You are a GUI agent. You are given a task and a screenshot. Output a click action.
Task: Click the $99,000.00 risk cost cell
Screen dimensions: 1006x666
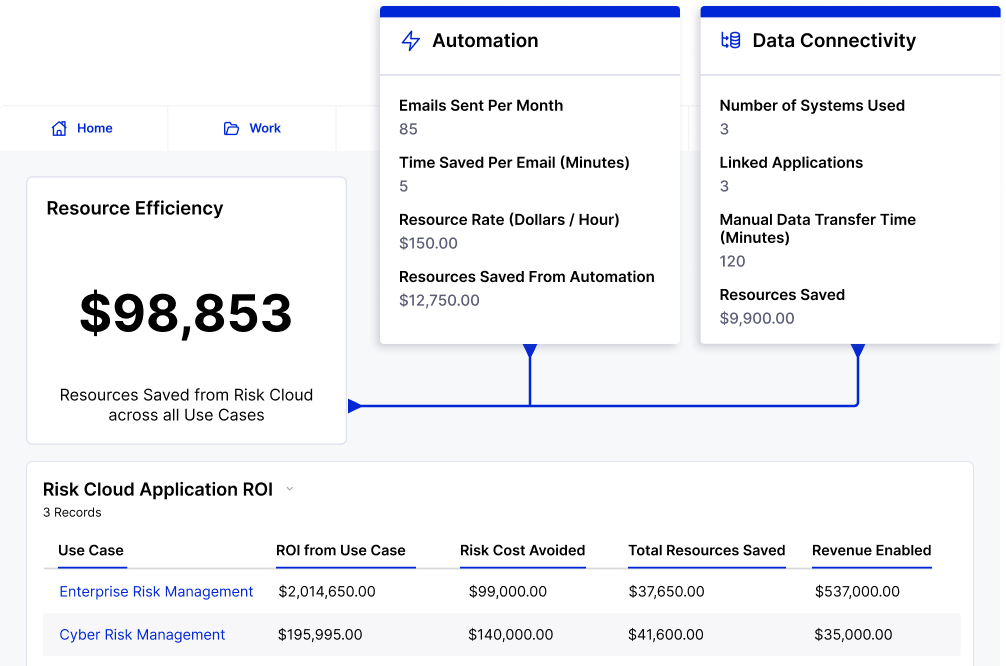coord(507,592)
